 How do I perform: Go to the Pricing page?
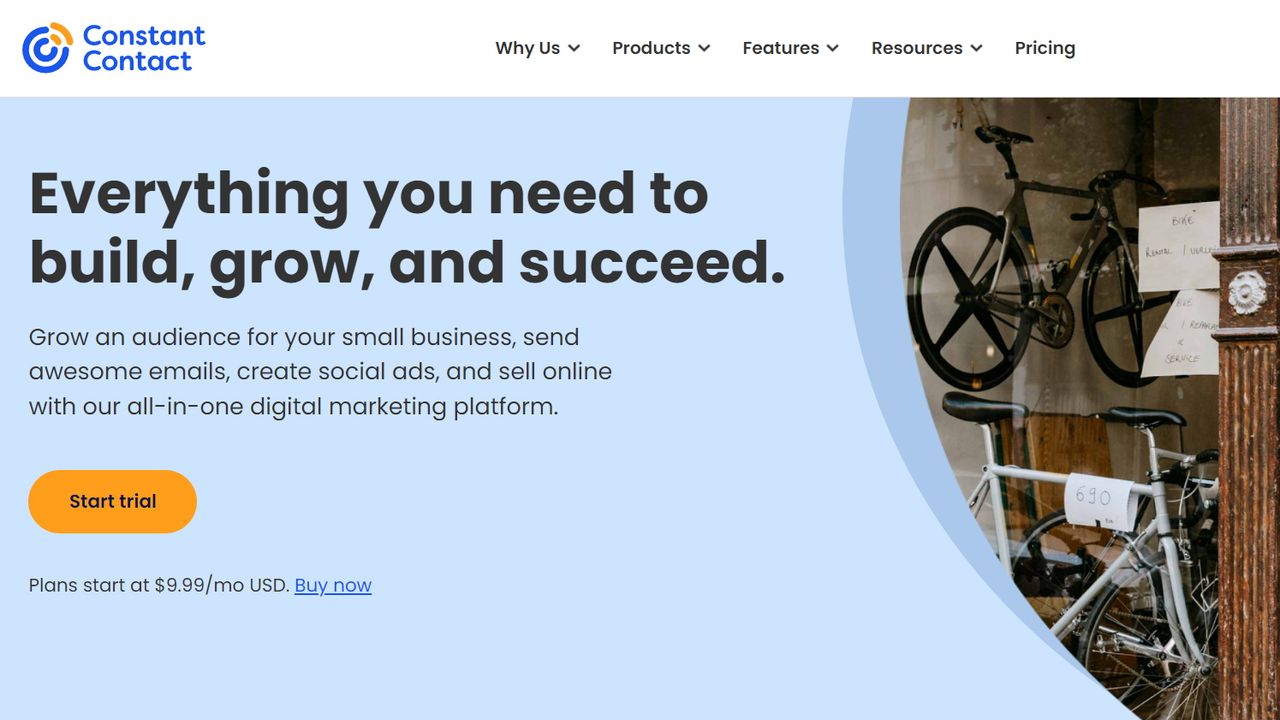(1045, 48)
